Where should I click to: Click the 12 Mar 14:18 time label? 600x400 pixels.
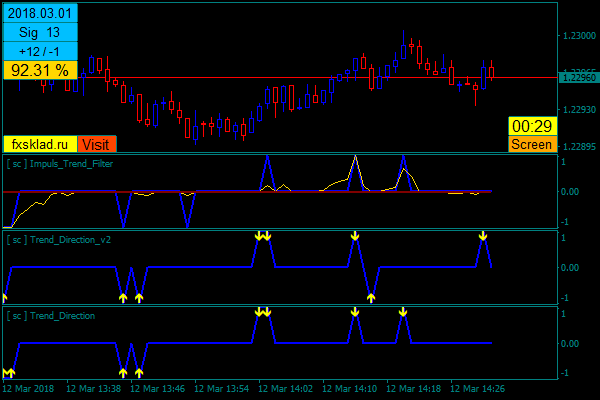pyautogui.click(x=414, y=389)
